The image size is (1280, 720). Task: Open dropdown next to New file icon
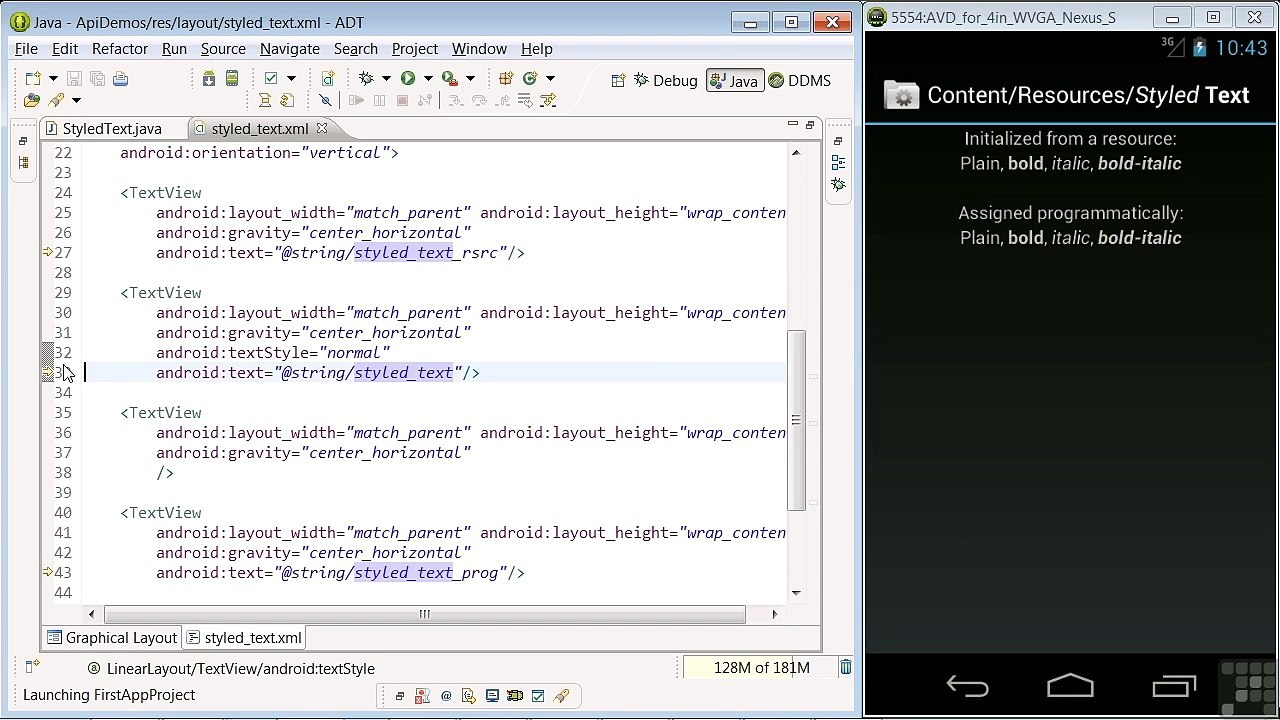(52, 78)
